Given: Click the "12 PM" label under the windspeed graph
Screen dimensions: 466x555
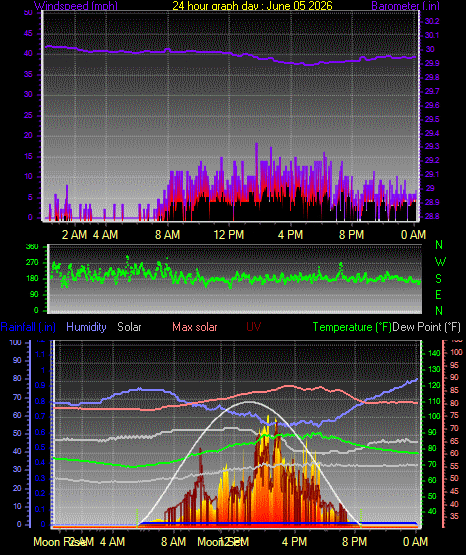Looking at the screenshot, I should [229, 234].
